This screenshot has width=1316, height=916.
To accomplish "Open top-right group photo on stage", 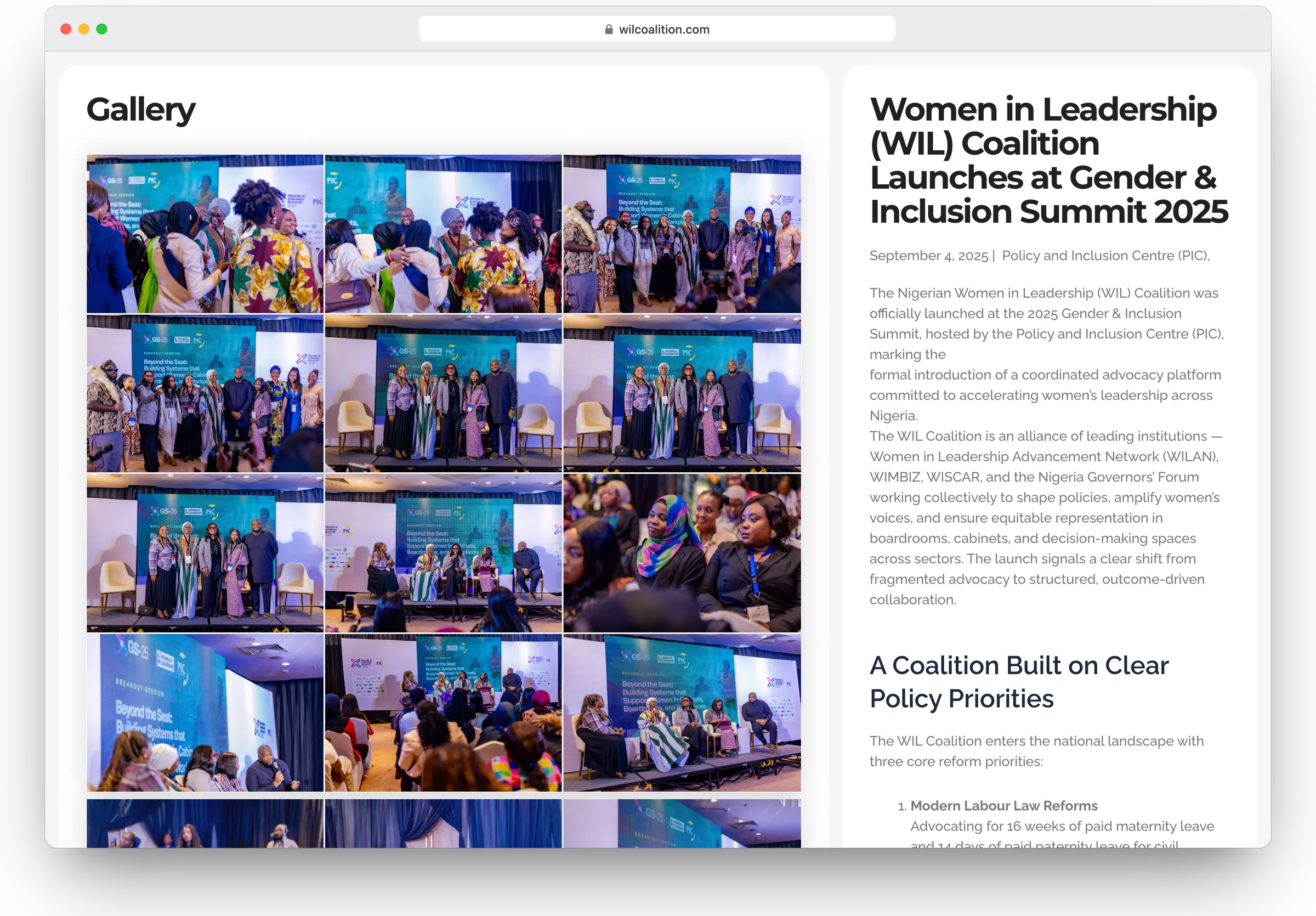I will (x=682, y=234).
